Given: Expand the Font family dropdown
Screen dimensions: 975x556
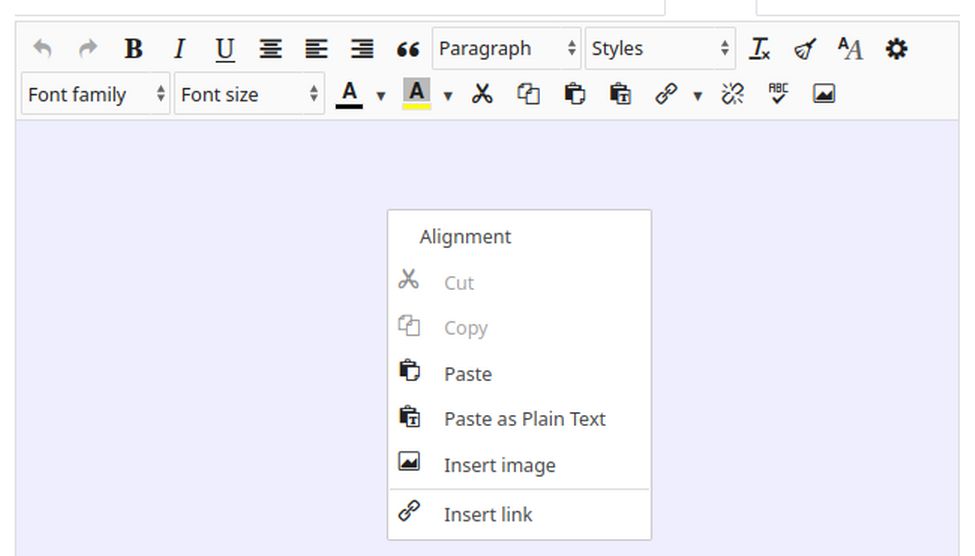Looking at the screenshot, I should pos(95,95).
